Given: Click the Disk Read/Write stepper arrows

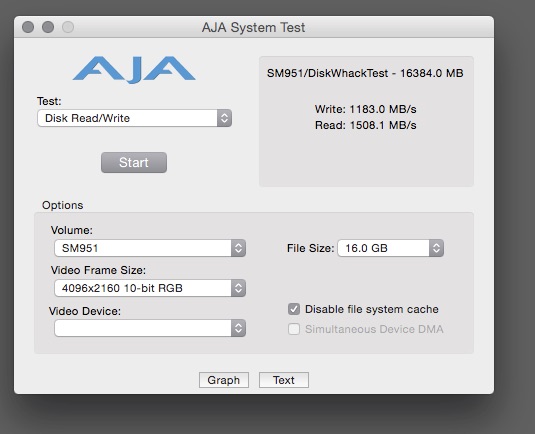Looking at the screenshot, I should pos(225,118).
